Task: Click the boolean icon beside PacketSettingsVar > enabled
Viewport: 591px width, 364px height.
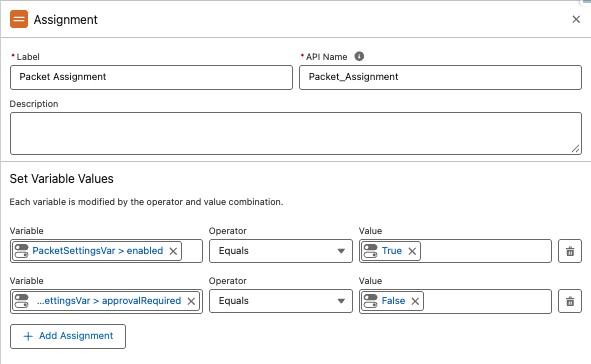Action: click(21, 251)
